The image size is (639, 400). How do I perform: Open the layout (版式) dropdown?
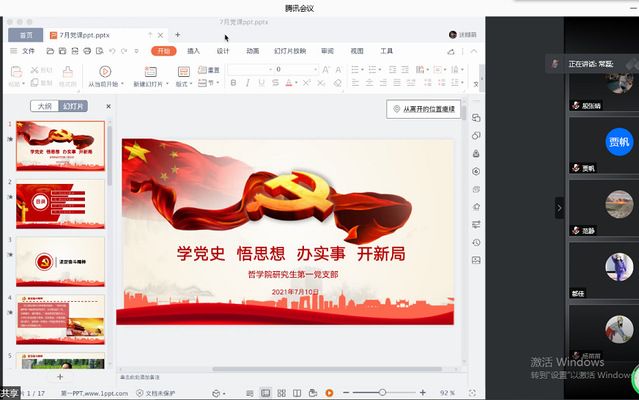coord(183,84)
